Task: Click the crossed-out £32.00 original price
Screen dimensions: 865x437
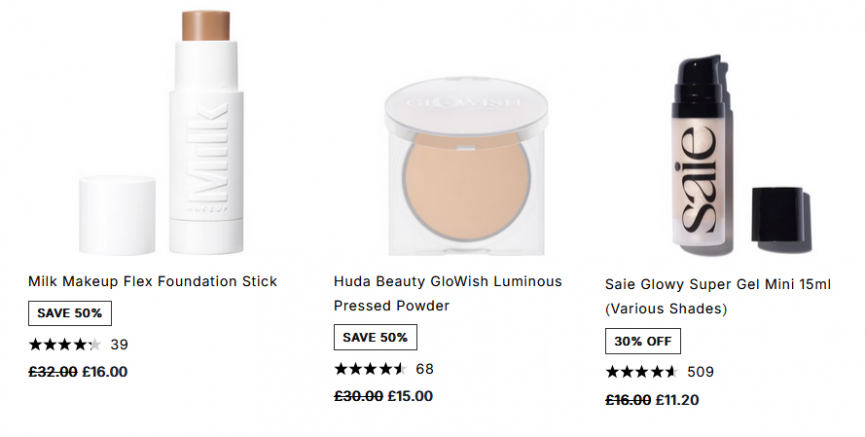Action: 53,372
